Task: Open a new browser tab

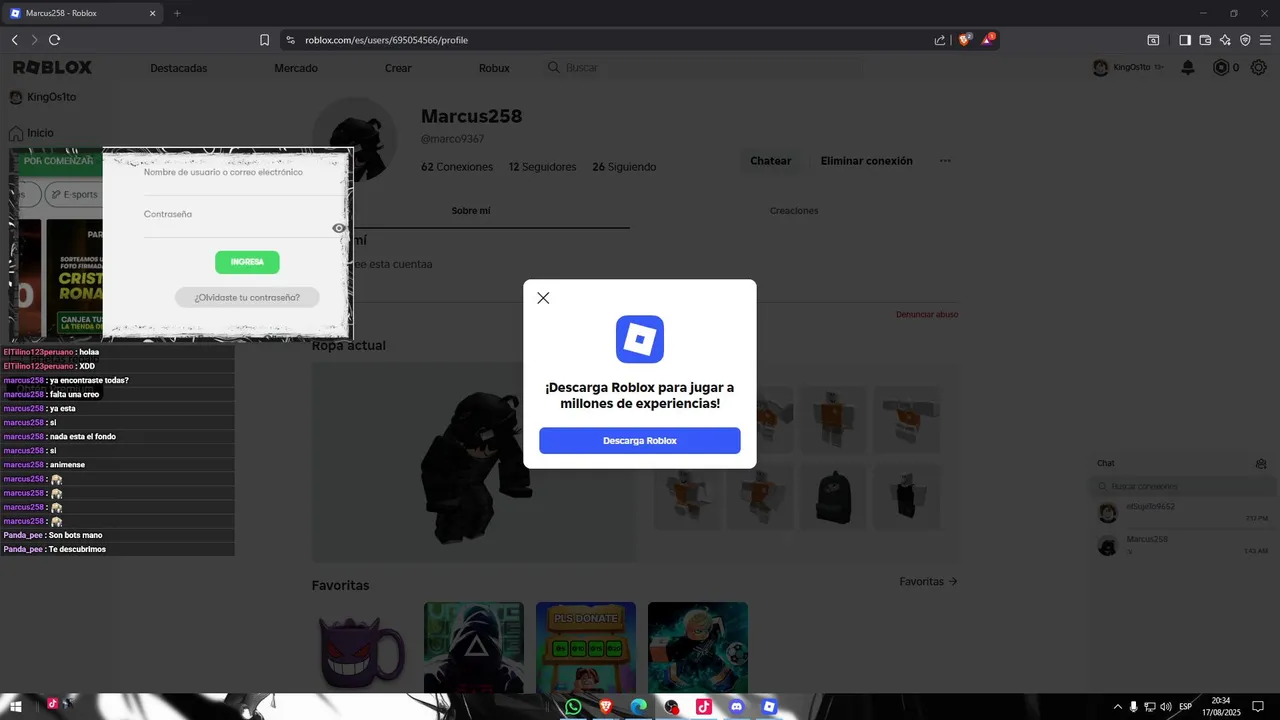Action: click(x=177, y=13)
